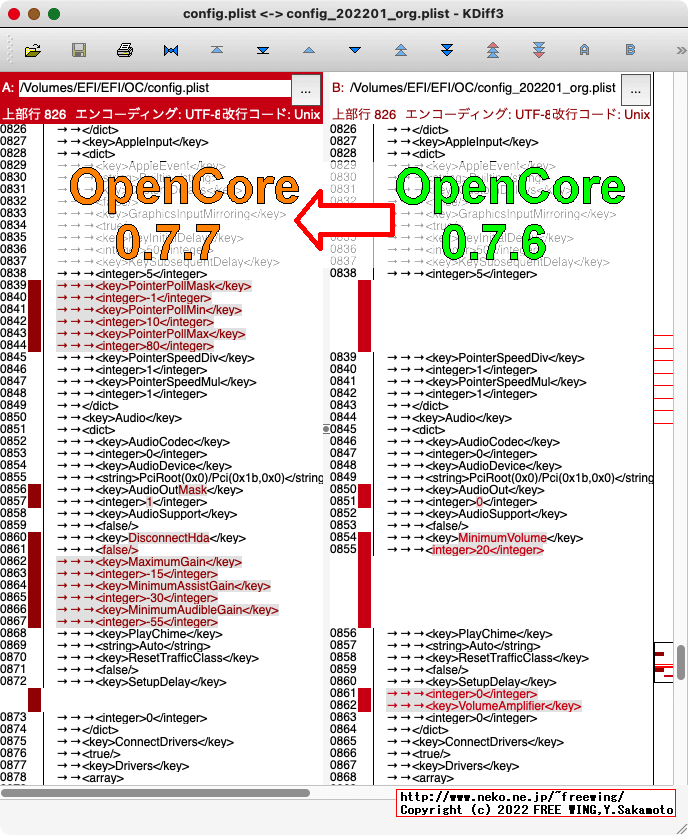Click AudioOut key line in pane B
Screen dimensions: 688x835
[465, 490]
